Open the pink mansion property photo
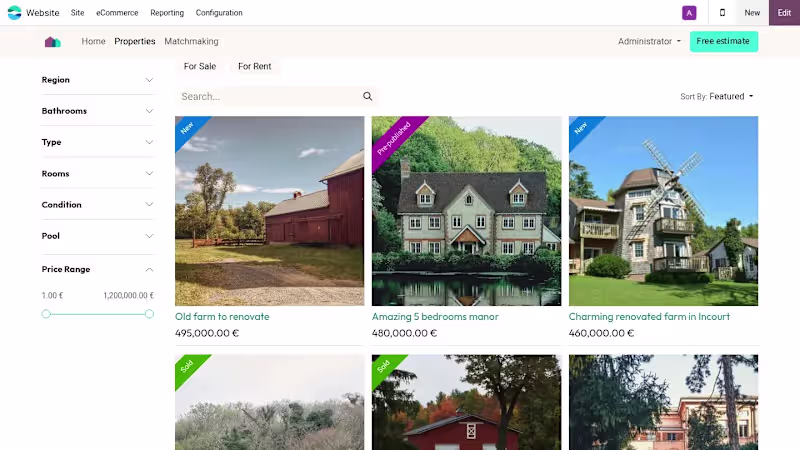 [663, 403]
